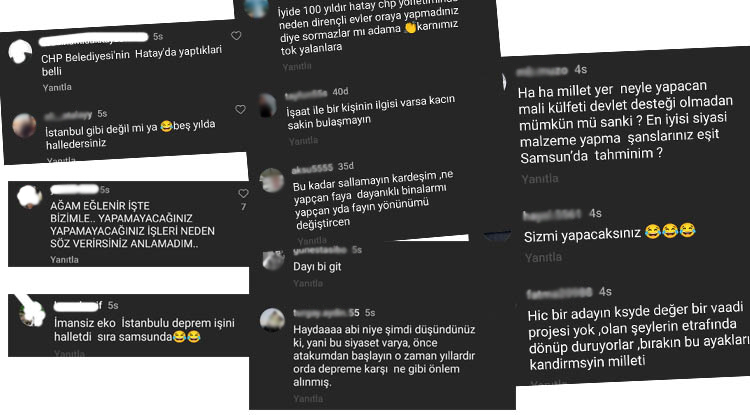This screenshot has height=415, width=750.
Task: Reply to işaat ile bir kişinin comment
Action: (x=303, y=141)
